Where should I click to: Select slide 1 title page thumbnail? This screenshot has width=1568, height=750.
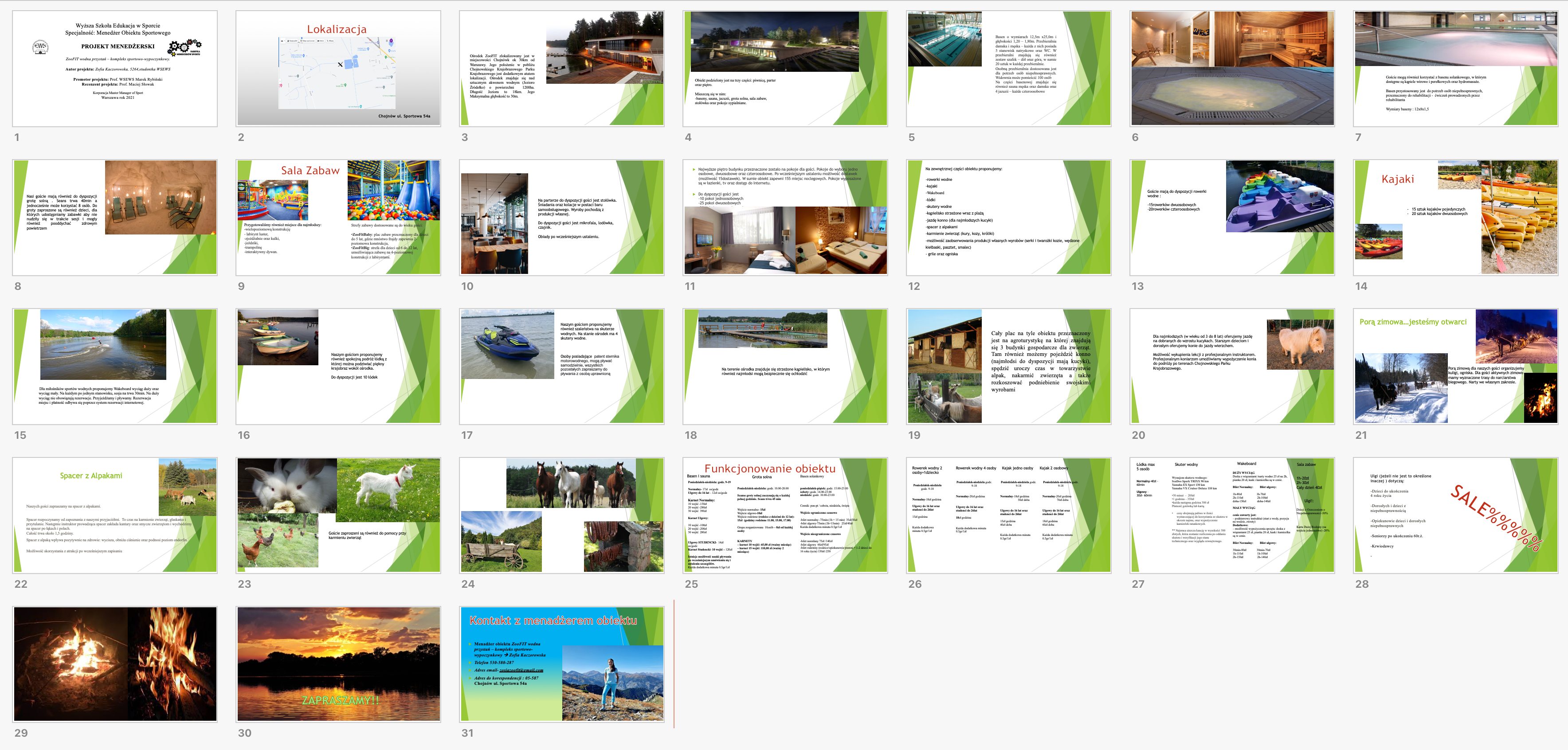[x=114, y=68]
